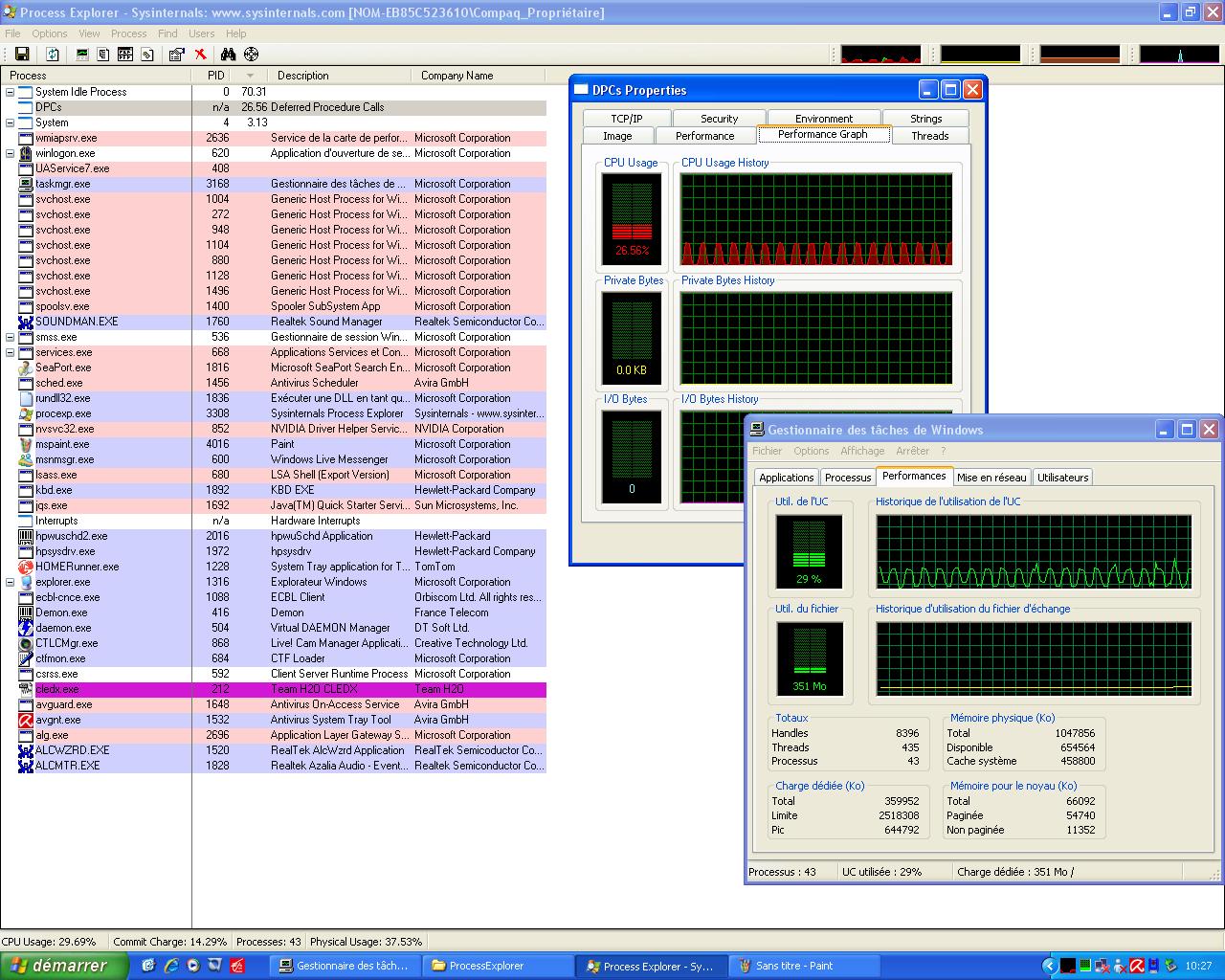The image size is (1225, 980).
Task: Click the binoculars Find icon
Action: click(x=228, y=55)
